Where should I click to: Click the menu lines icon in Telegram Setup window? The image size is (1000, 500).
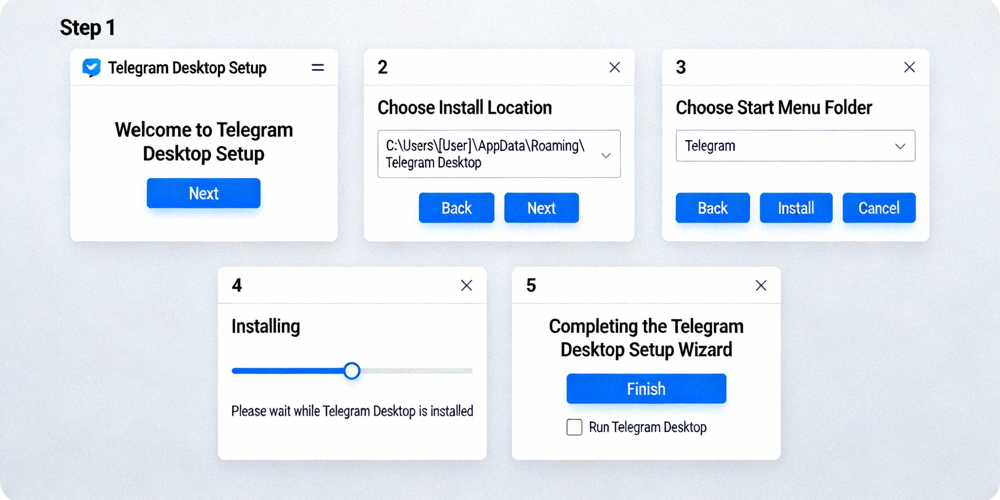(318, 68)
